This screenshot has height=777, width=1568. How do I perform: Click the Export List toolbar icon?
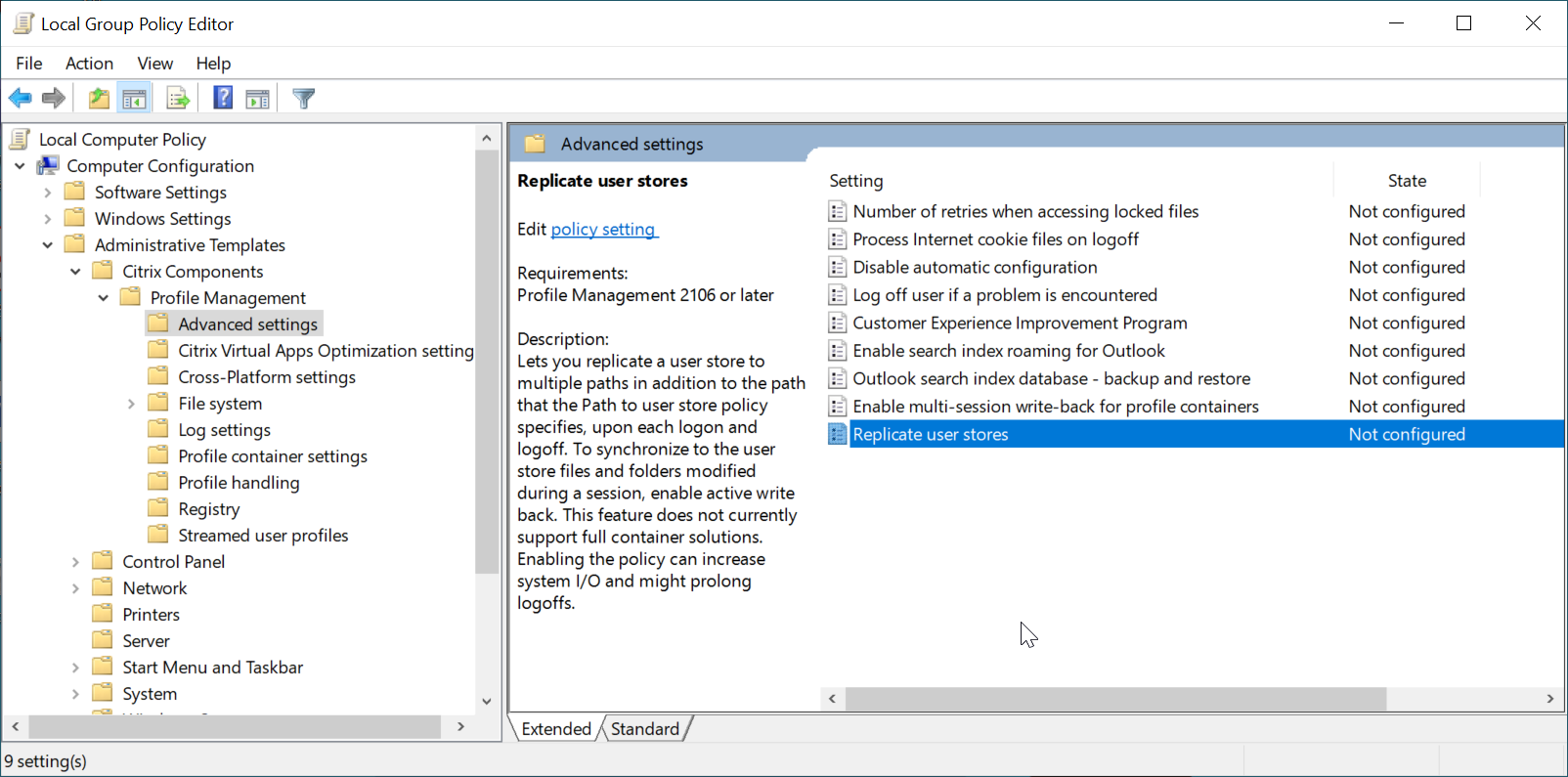coord(178,98)
